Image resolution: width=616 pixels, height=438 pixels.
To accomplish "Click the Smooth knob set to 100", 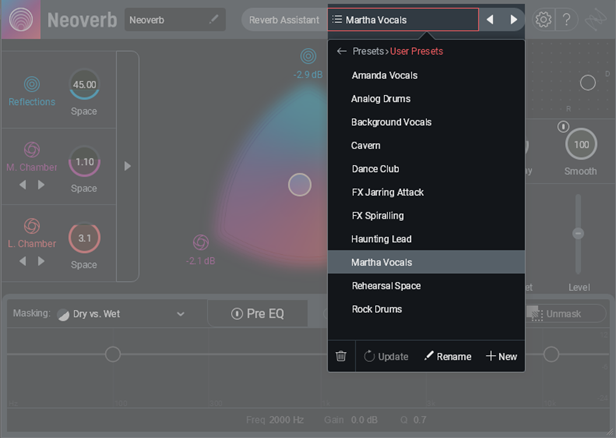I will point(581,144).
